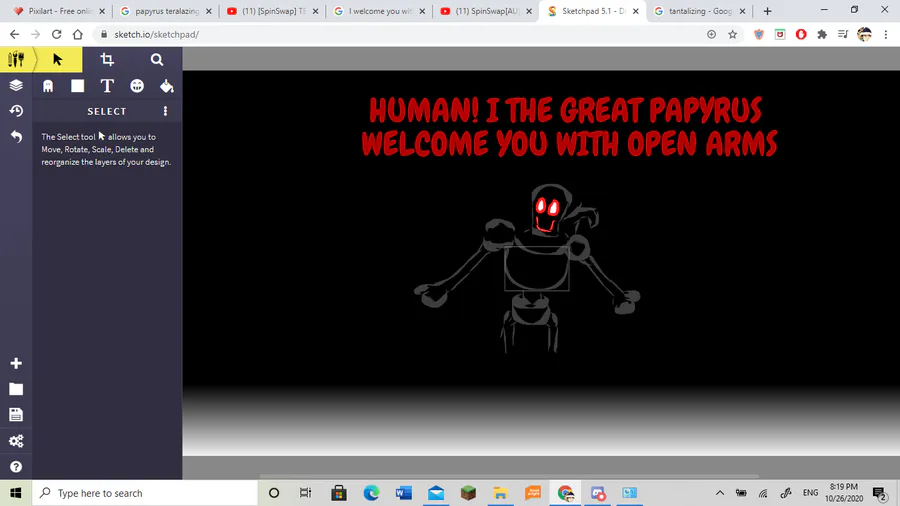This screenshot has height=506, width=900.
Task: Open Select tool three-dot options menu
Action: point(165,111)
